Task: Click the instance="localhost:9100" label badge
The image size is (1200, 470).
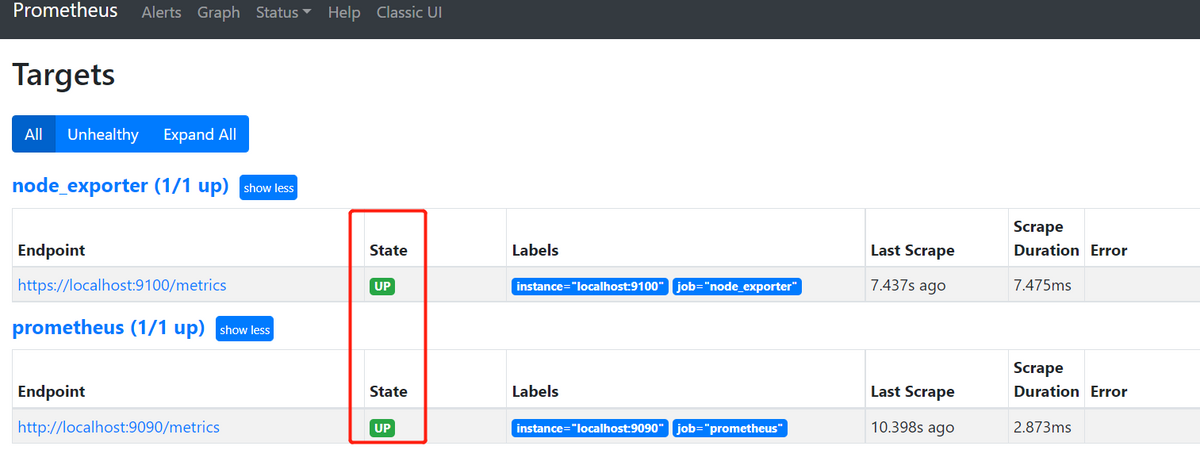Action: click(x=589, y=287)
